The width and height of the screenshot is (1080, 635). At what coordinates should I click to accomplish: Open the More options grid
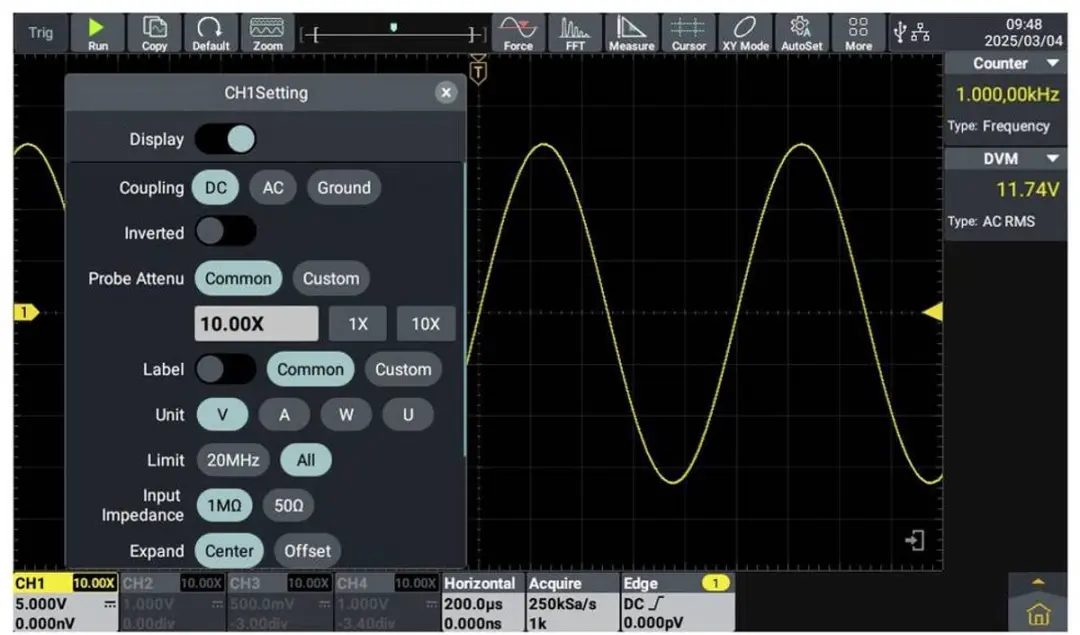[x=858, y=33]
